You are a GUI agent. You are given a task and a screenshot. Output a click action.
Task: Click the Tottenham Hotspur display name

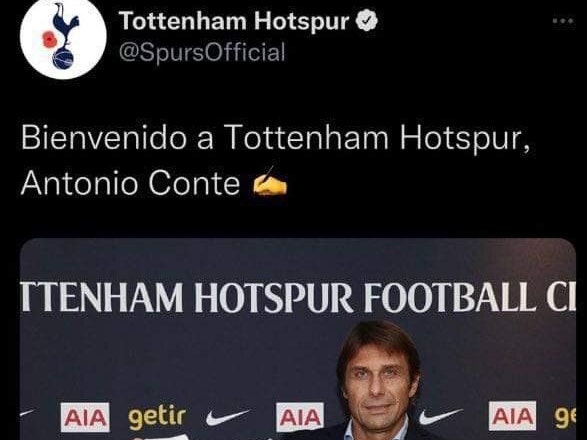[234, 21]
